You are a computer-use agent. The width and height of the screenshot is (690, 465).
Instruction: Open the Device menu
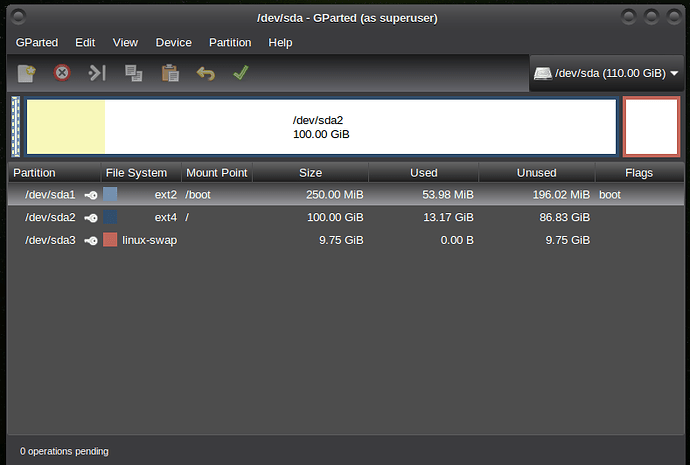pyautogui.click(x=173, y=43)
